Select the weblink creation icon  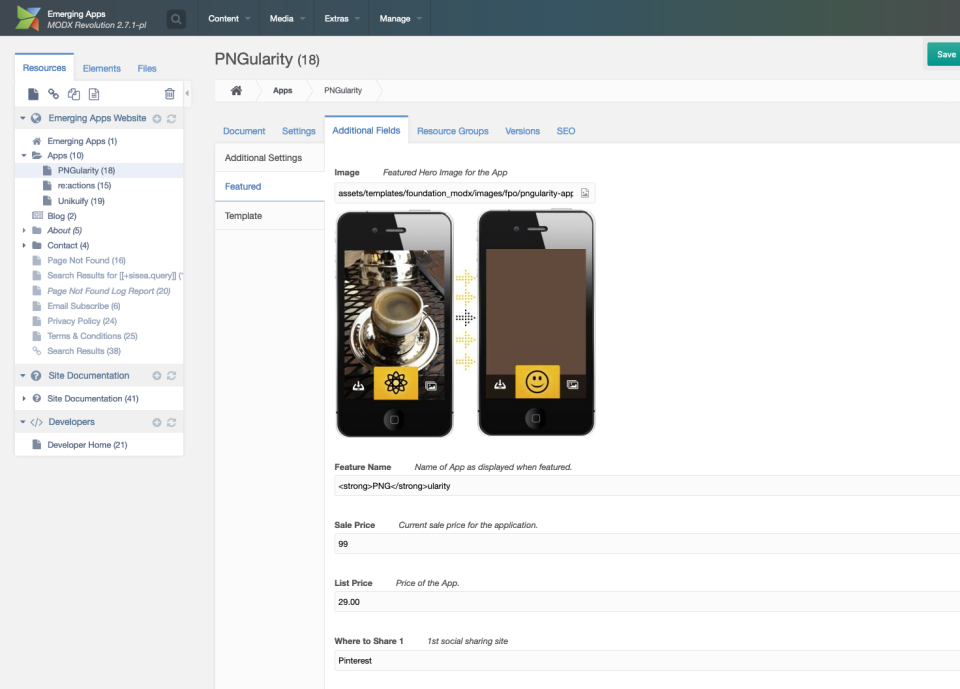pos(54,93)
